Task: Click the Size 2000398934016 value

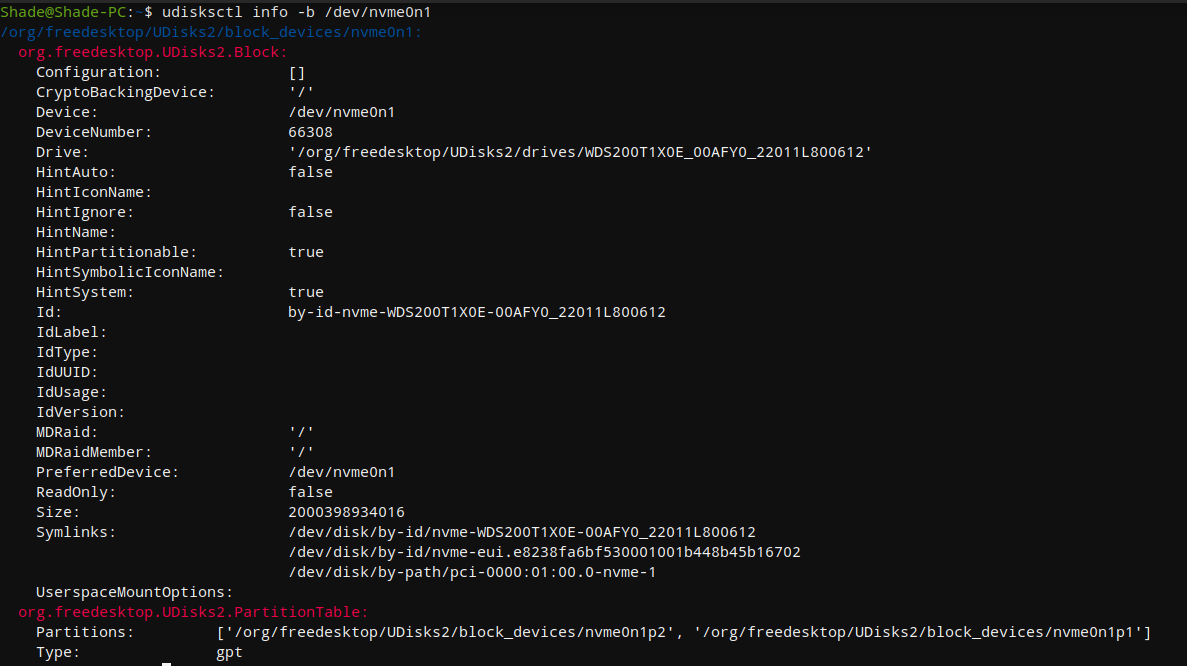Action: coord(345,511)
